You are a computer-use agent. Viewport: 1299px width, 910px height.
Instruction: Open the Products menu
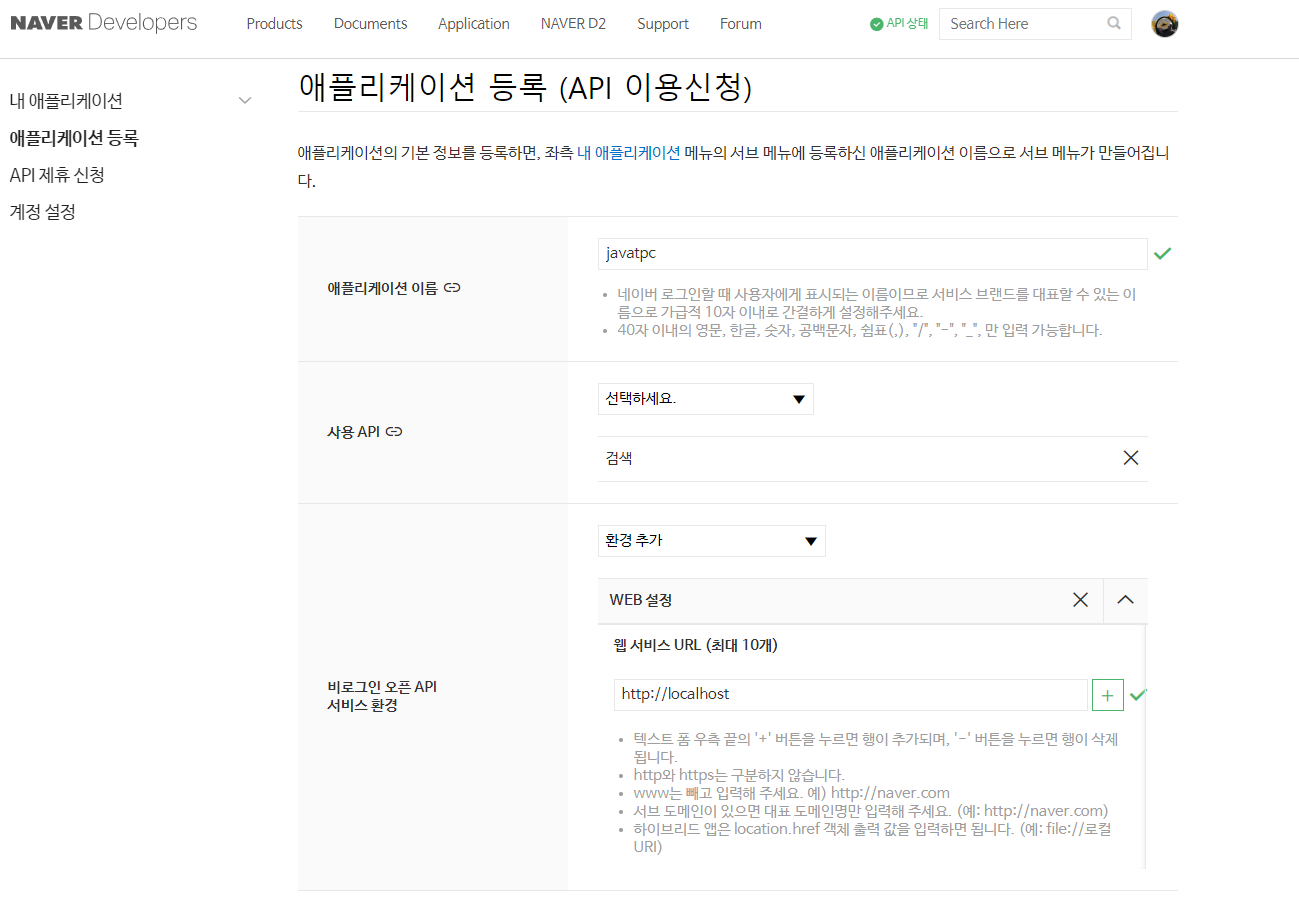[x=275, y=24]
